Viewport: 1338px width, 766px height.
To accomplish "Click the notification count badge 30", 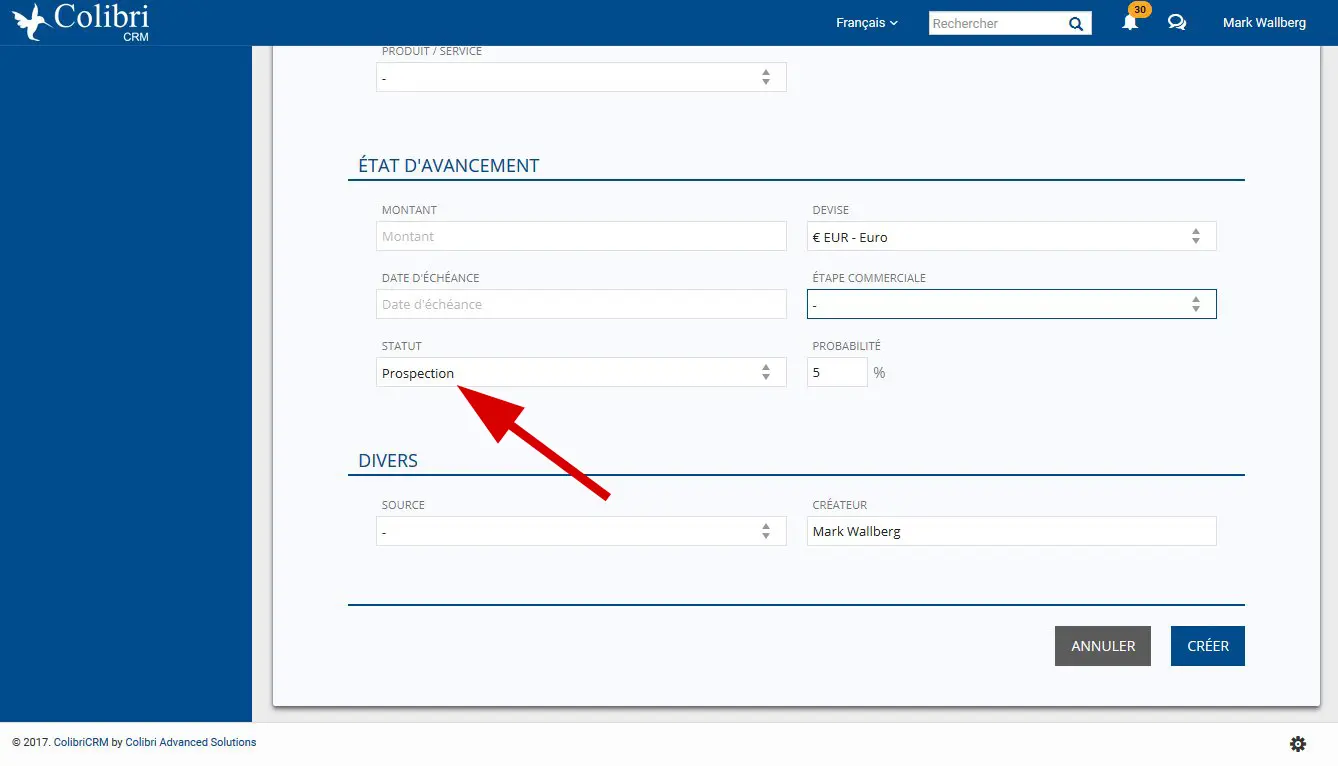I will 1139,9.
